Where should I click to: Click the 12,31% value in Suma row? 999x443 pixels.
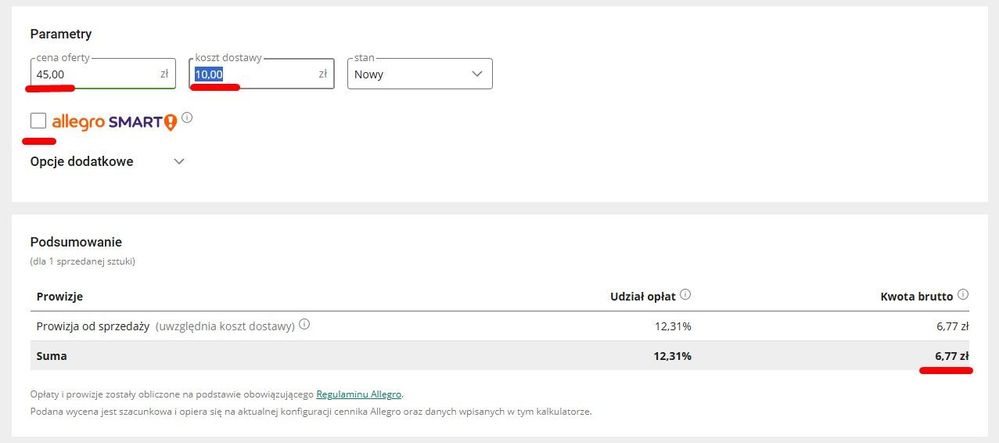pyautogui.click(x=671, y=355)
